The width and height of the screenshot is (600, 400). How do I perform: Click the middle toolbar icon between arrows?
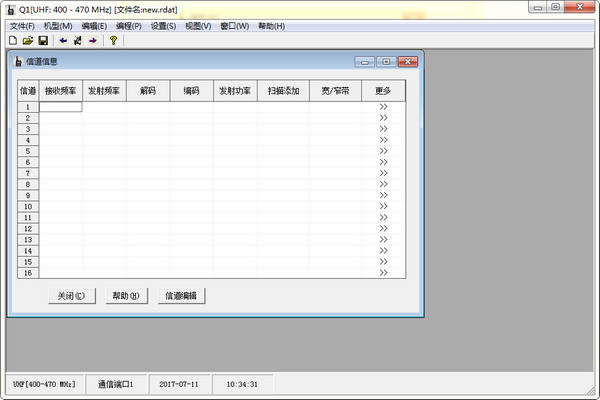point(78,40)
